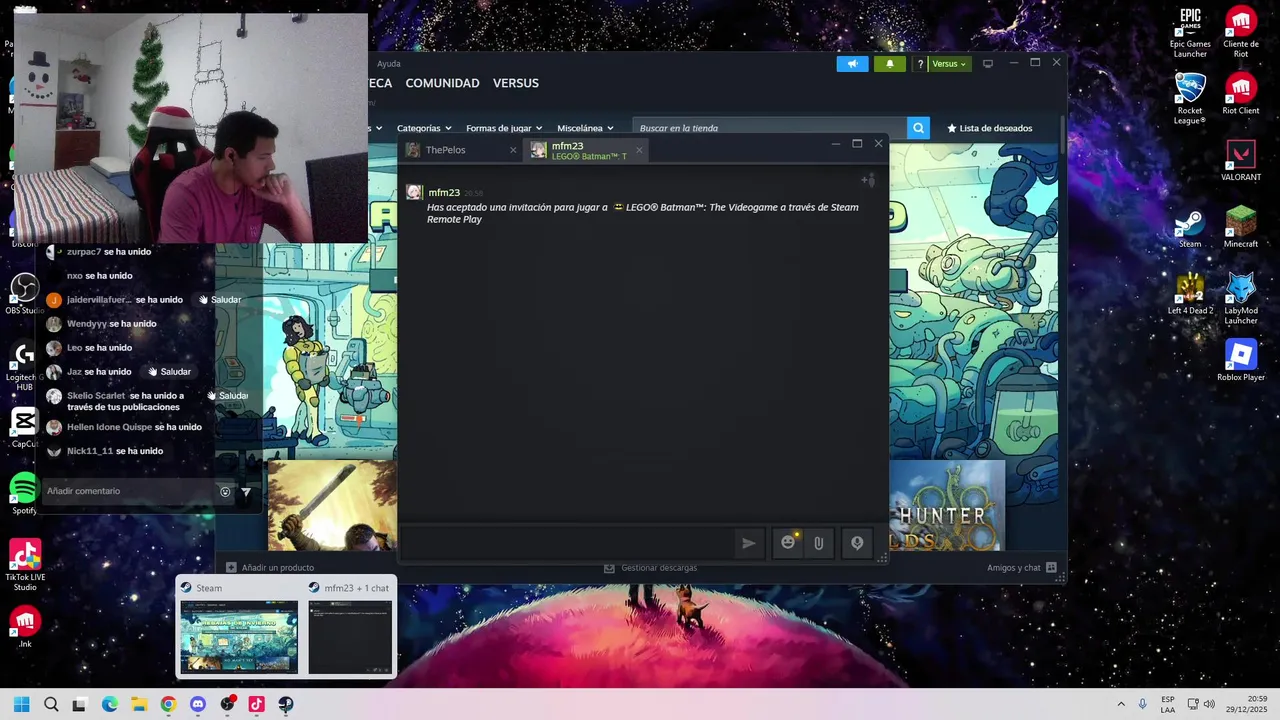Open the Windows Start button
The image size is (1280, 720).
point(21,704)
